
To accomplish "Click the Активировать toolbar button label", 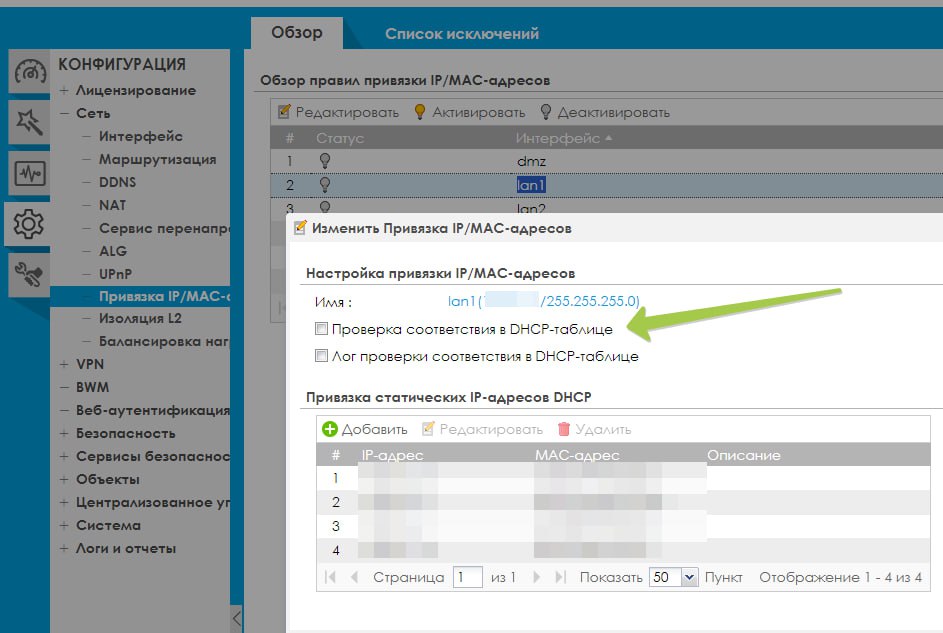I will (x=479, y=112).
